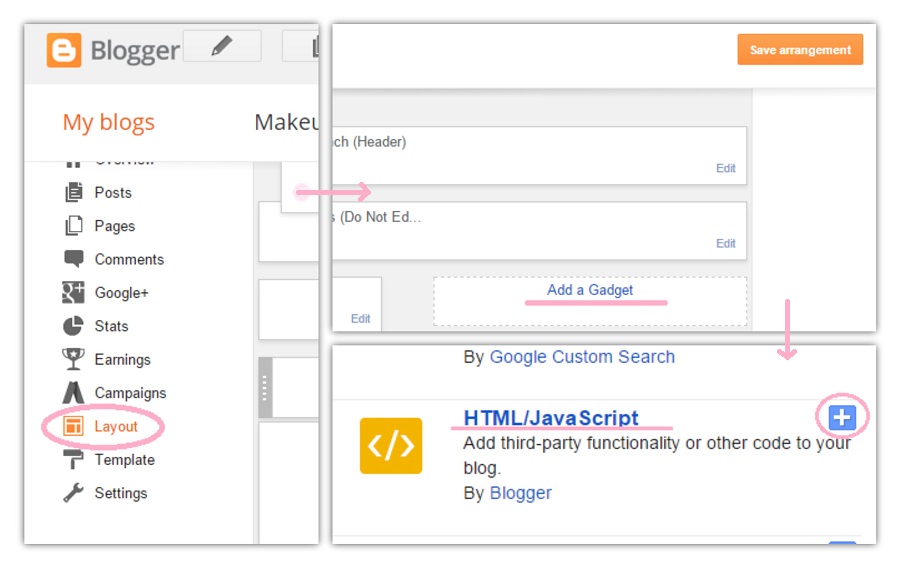This screenshot has width=900, height=568.
Task: Select Pages in the sidebar menu
Action: click(115, 226)
